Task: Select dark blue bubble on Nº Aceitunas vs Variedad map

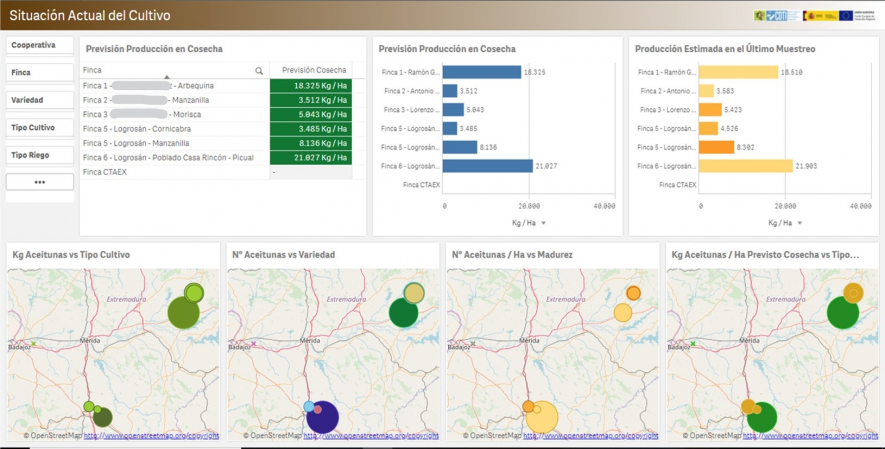Action: [x=322, y=415]
